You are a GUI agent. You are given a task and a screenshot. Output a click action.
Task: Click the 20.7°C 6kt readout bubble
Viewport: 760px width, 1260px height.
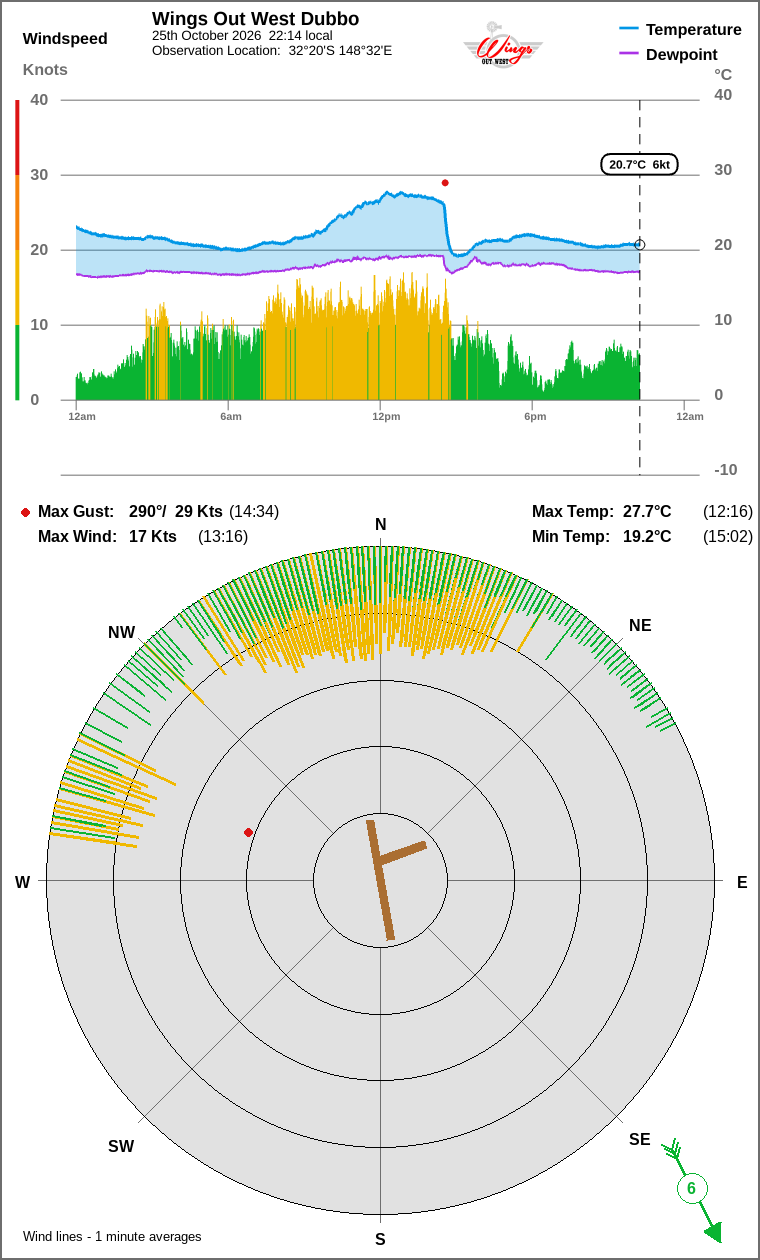(x=639, y=164)
